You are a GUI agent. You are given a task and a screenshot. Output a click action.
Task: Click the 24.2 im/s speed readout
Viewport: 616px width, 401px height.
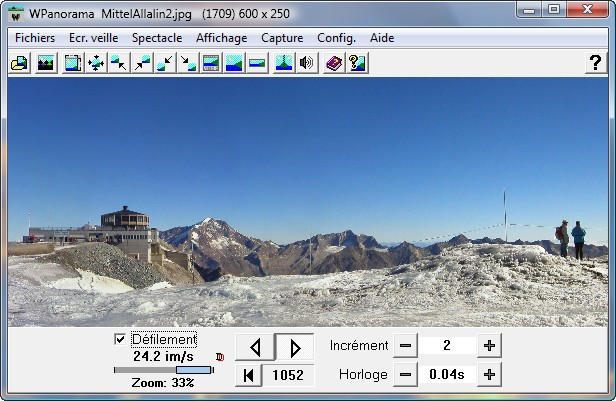pyautogui.click(x=163, y=356)
